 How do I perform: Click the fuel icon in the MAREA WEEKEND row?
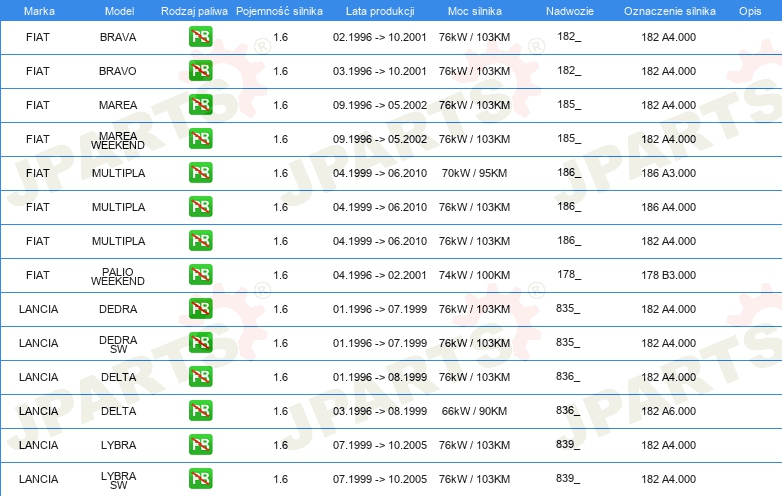coord(200,139)
